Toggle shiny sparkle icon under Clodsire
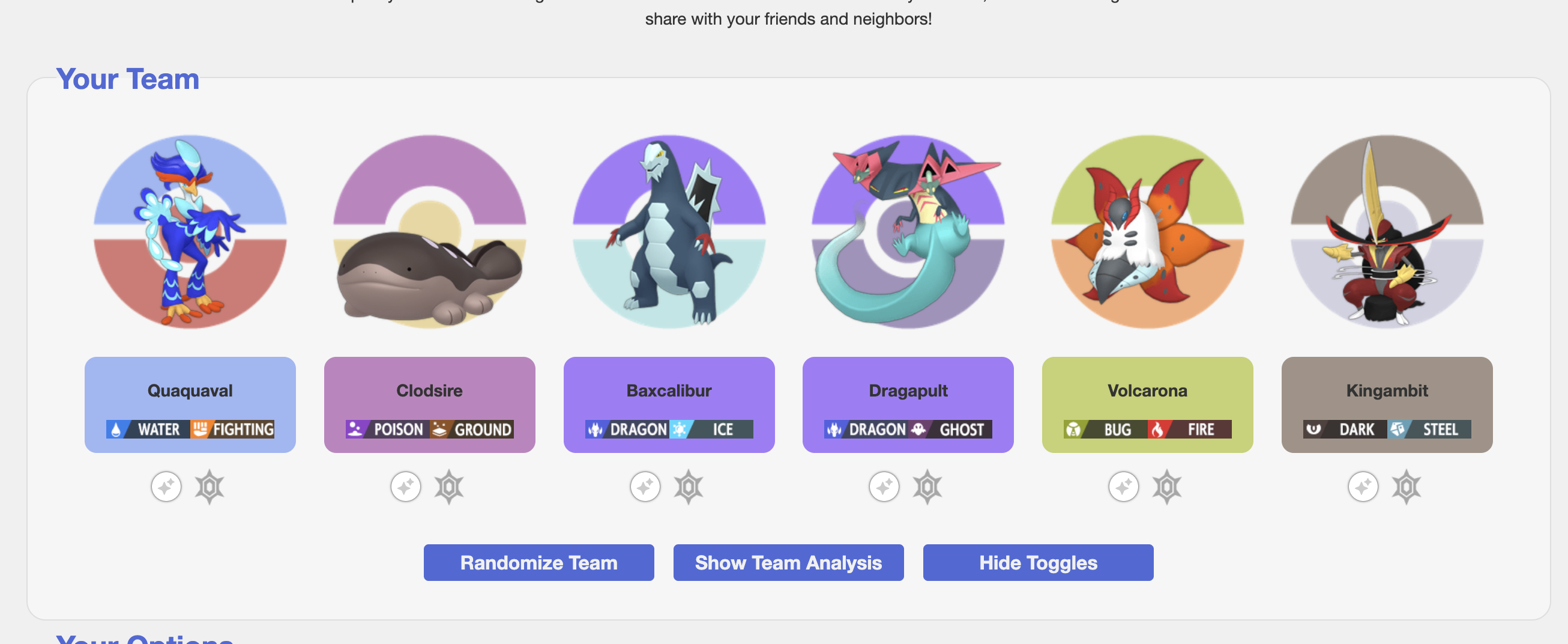Image resolution: width=1568 pixels, height=644 pixels. click(406, 487)
